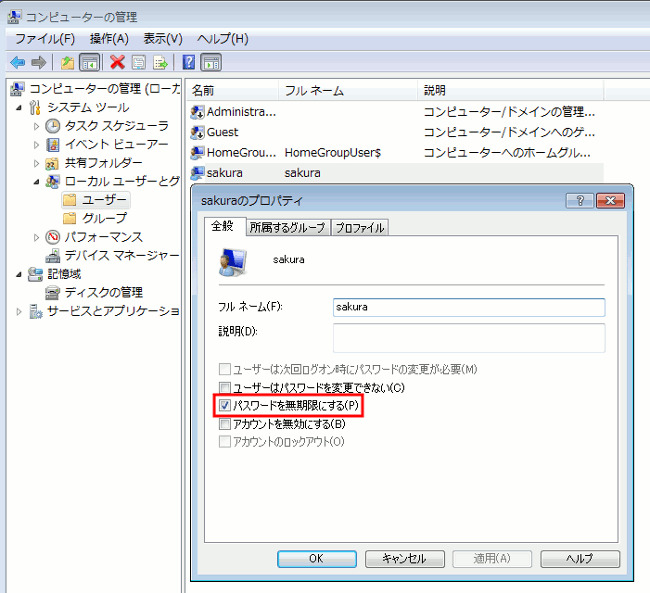Select ディスクの管理 in the tree

(103, 292)
